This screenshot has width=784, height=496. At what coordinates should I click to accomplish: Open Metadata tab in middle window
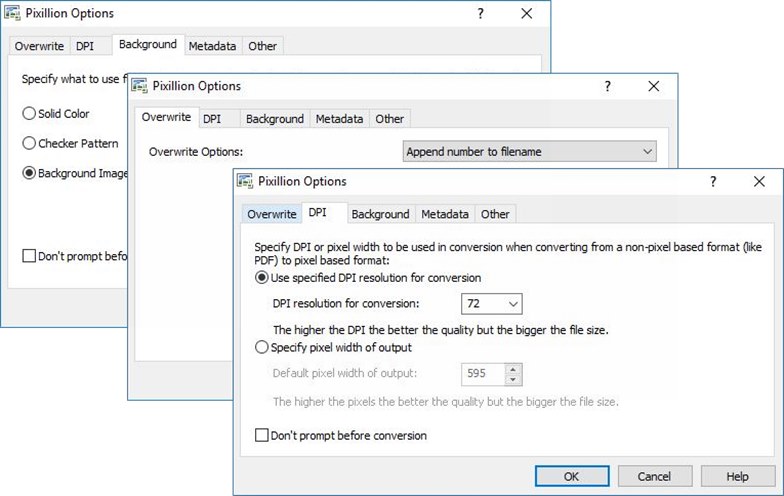pos(340,119)
